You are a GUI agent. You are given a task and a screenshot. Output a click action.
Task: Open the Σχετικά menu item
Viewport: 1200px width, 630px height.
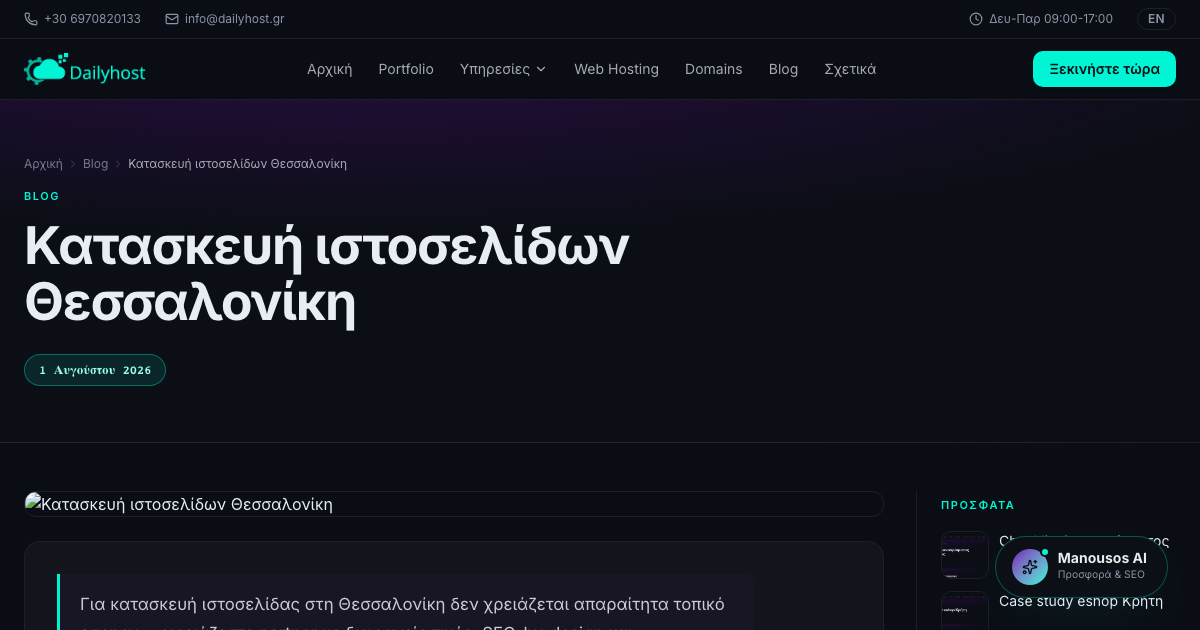click(850, 69)
